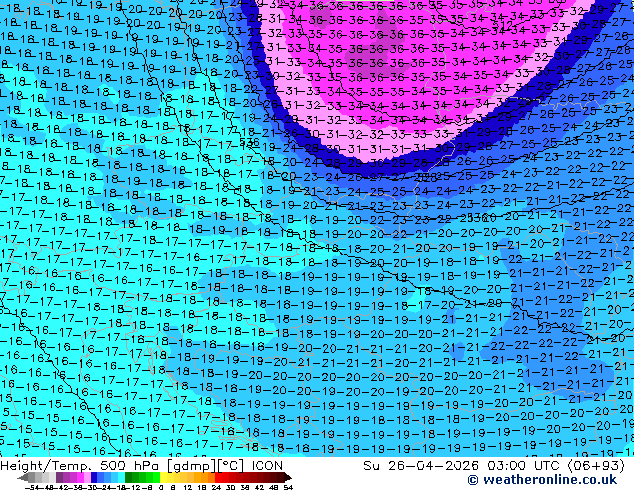Click the 'Su 26-04-2026 03:00 UTC' timestamp
The image size is (634, 490).
463,466
